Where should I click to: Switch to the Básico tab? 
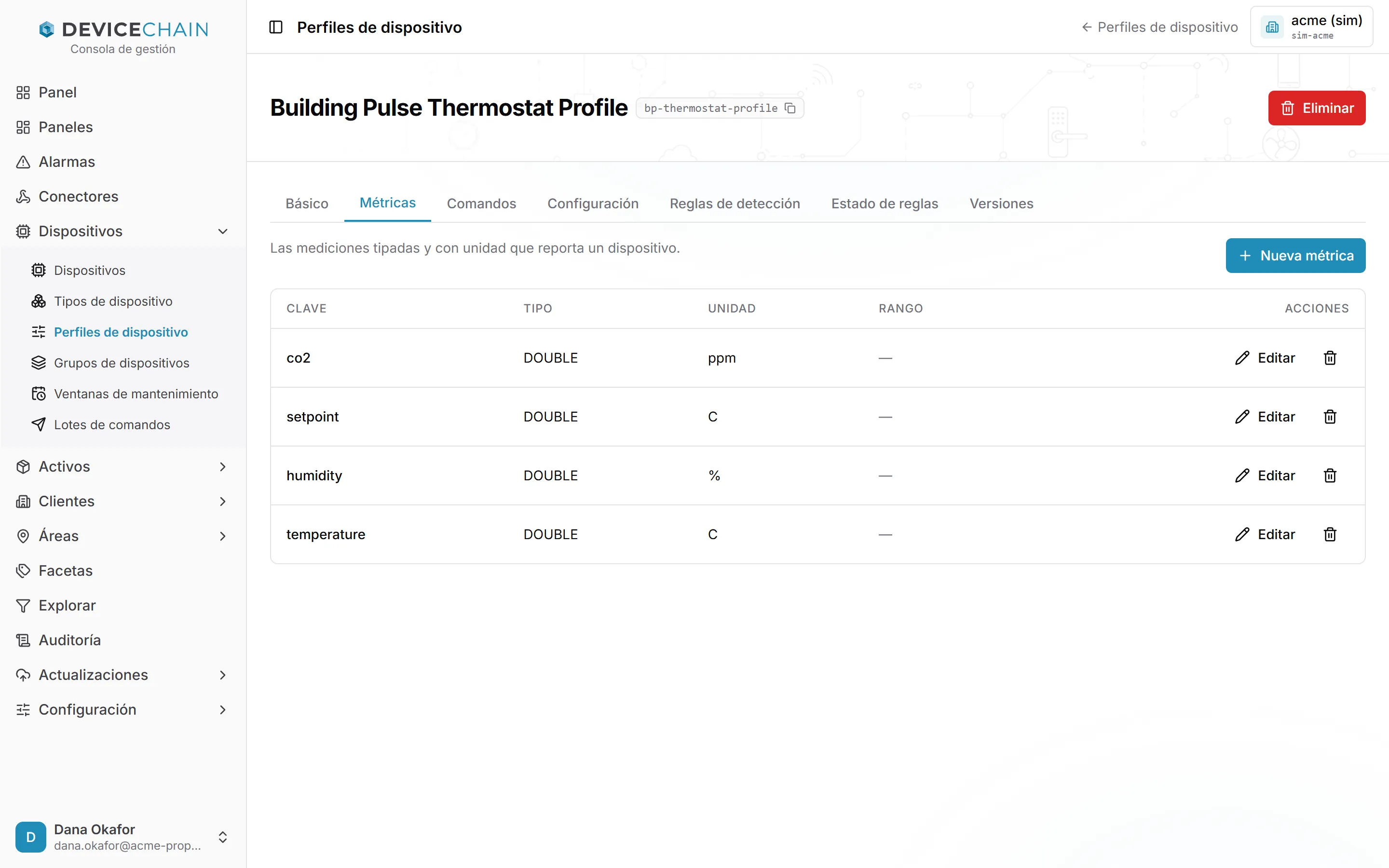307,203
